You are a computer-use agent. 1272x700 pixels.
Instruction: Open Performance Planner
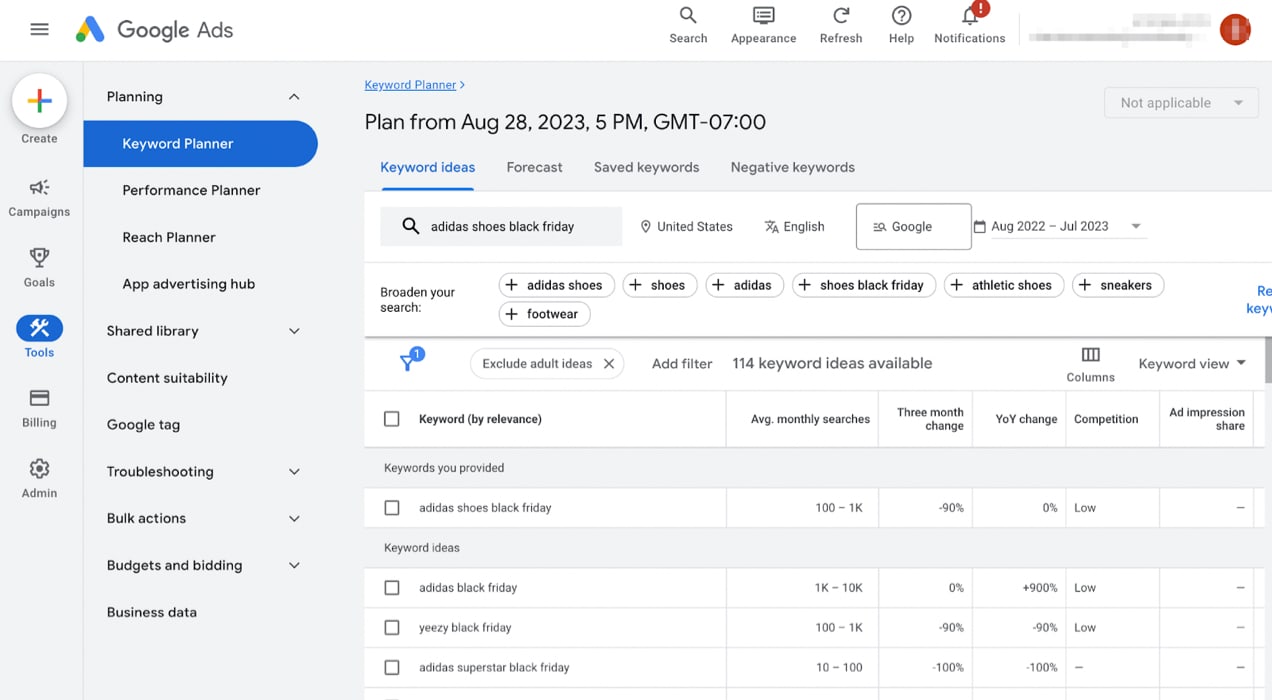click(191, 190)
